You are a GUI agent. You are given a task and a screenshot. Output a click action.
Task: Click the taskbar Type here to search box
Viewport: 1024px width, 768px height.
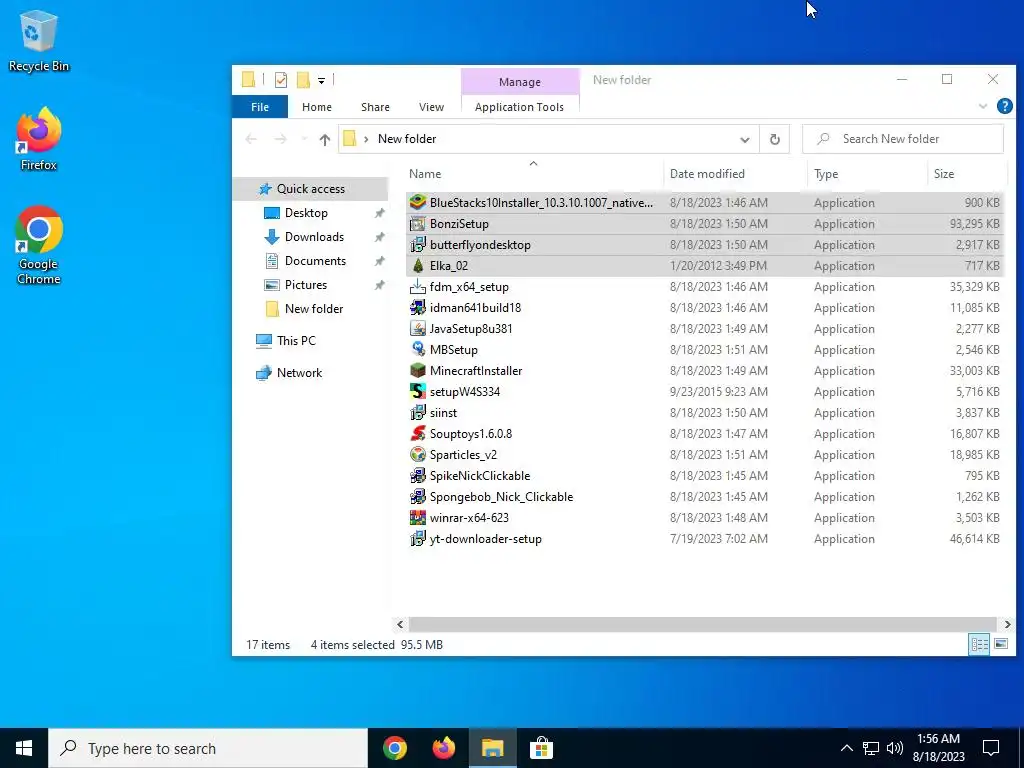208,748
